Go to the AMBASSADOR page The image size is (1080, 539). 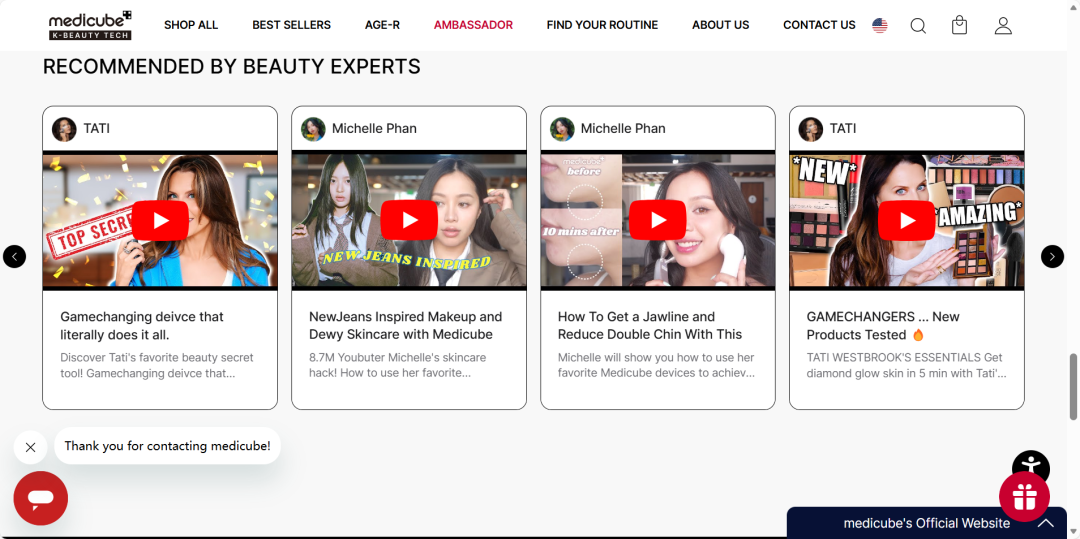point(473,25)
